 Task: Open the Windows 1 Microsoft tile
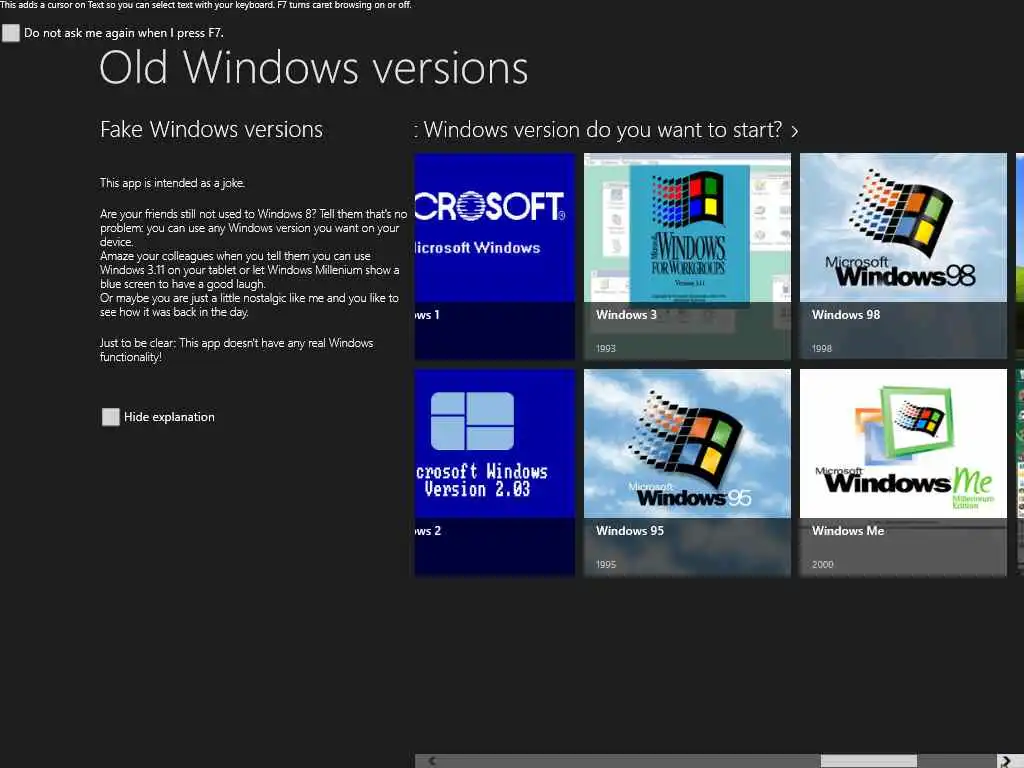click(494, 256)
